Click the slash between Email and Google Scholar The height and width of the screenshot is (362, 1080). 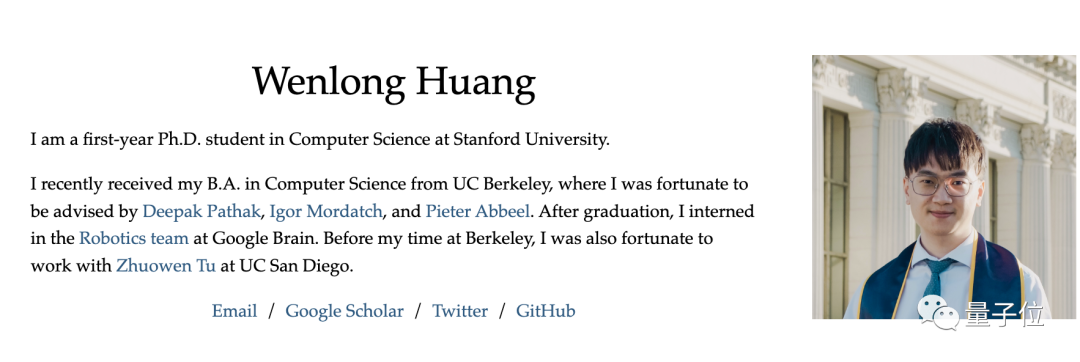[271, 311]
